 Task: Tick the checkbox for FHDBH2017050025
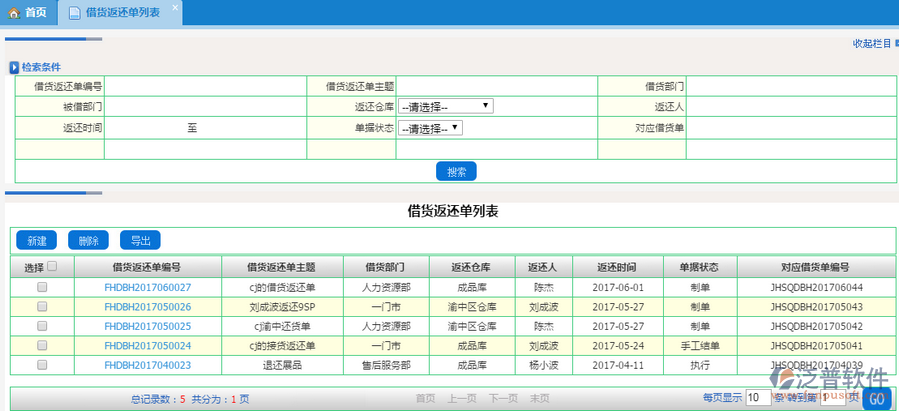tap(42, 326)
